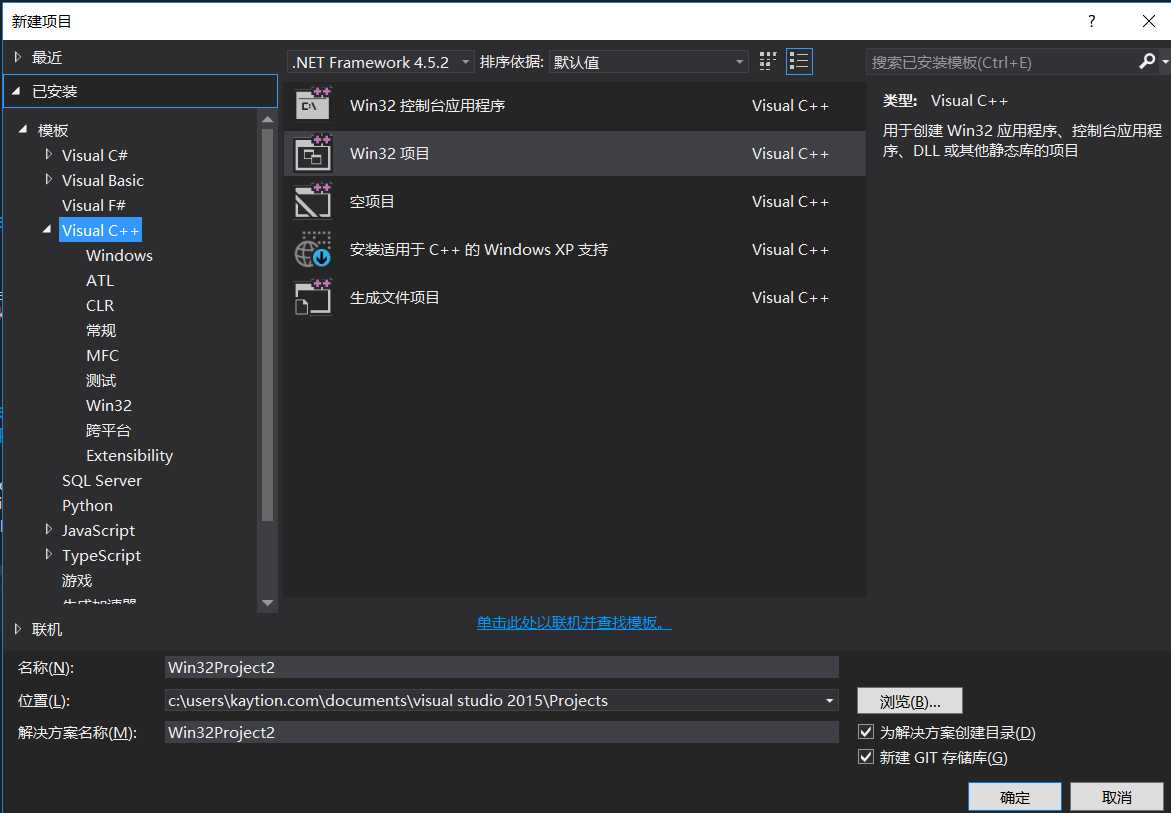This screenshot has width=1171, height=813.
Task: Expand the 联机 section
Action: 18,629
